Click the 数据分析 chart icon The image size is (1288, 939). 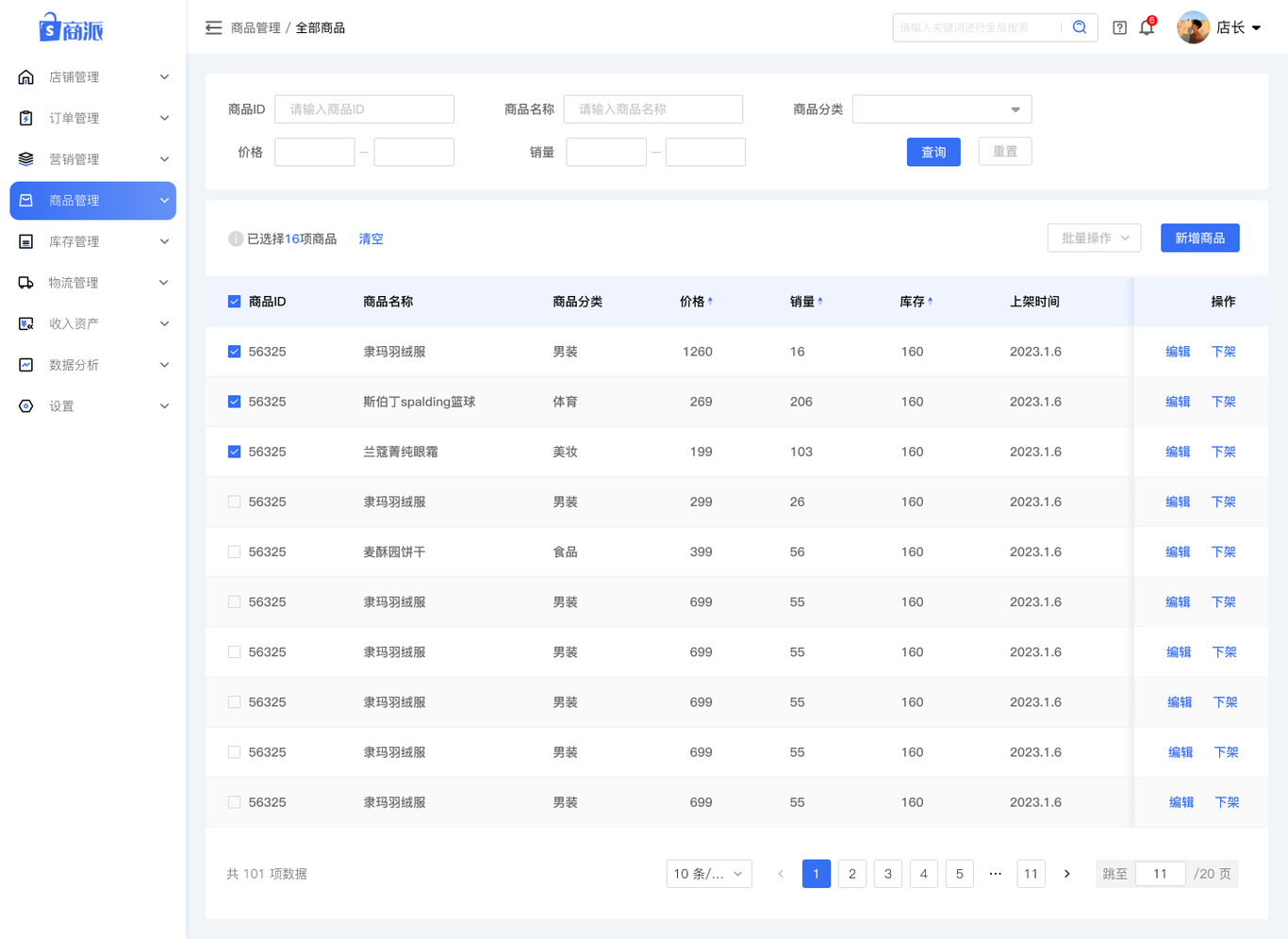26,365
